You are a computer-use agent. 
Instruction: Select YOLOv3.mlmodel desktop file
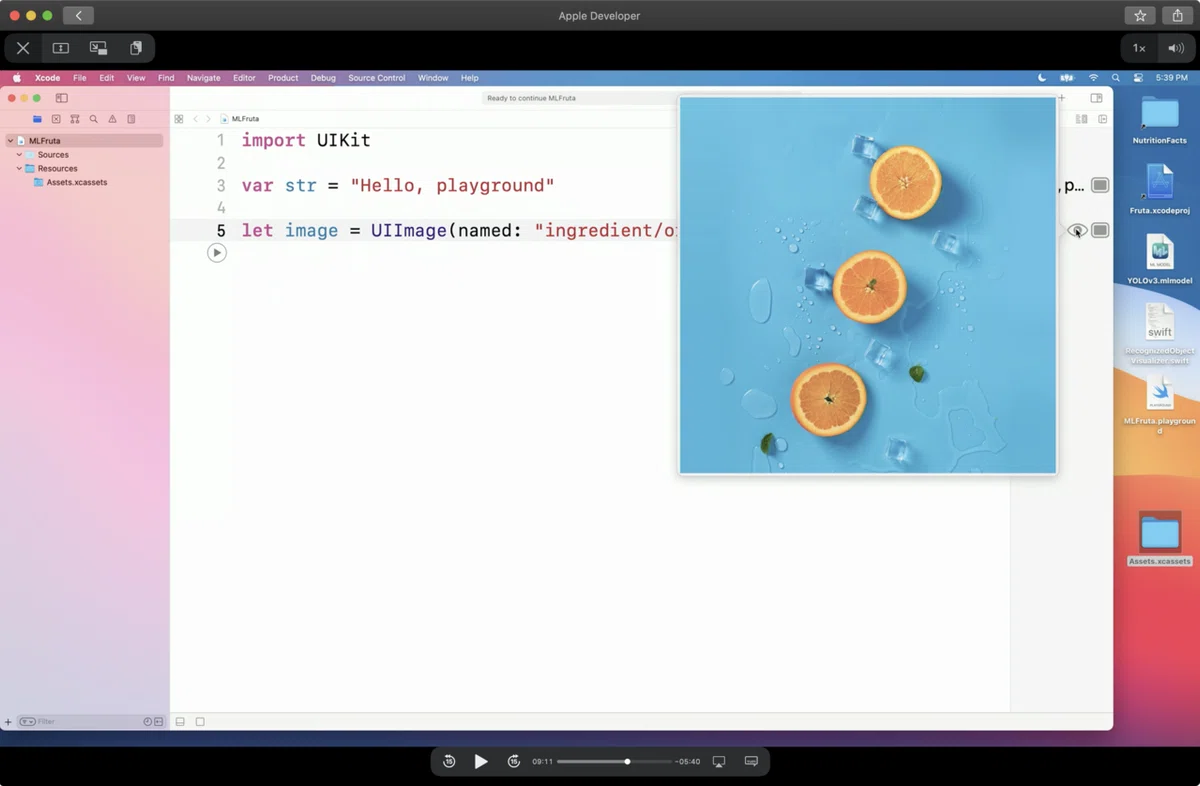pyautogui.click(x=1160, y=260)
